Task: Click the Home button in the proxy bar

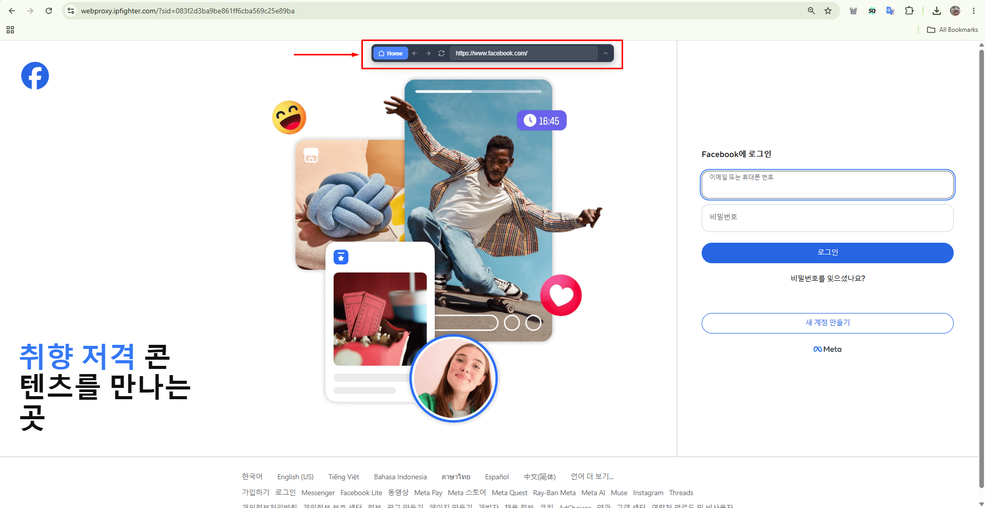Action: pos(391,53)
